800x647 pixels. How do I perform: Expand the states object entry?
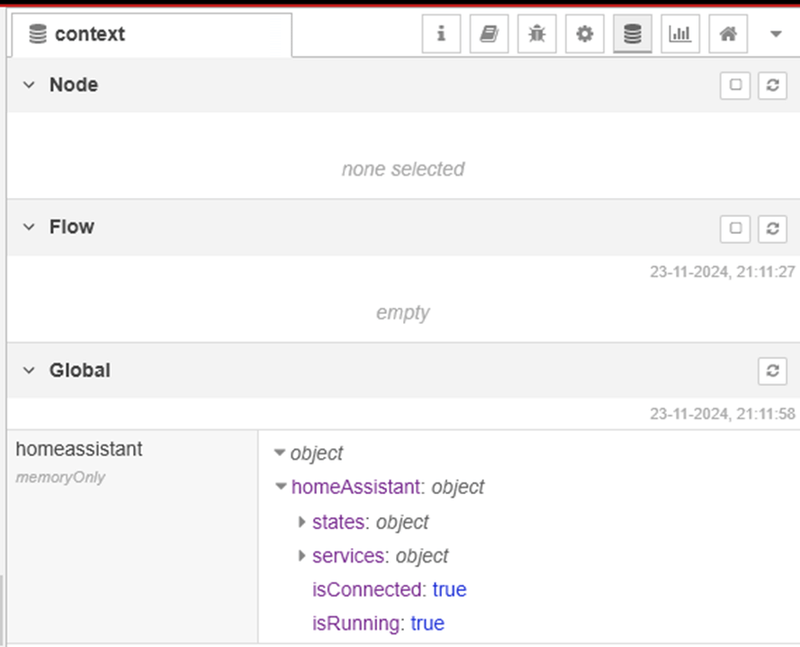pos(301,521)
